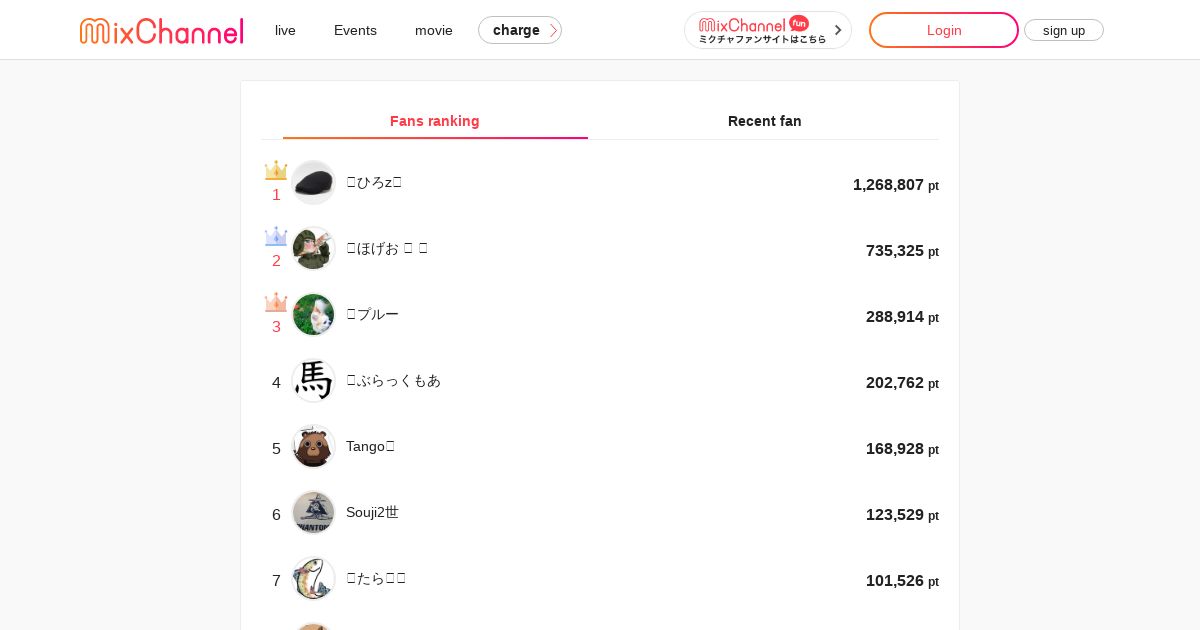The width and height of the screenshot is (1200, 630).
Task: Switch to the Recent fan tab
Action: click(765, 121)
